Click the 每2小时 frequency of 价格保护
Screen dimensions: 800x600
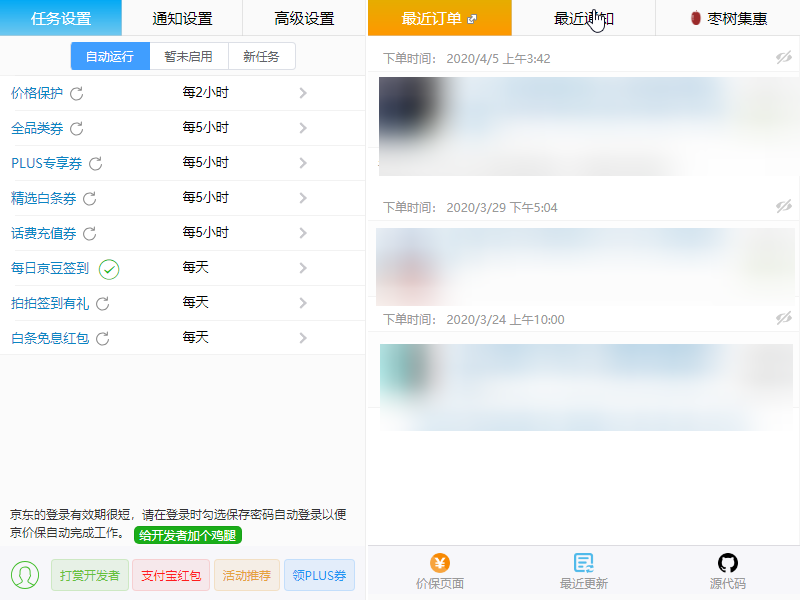tap(206, 92)
